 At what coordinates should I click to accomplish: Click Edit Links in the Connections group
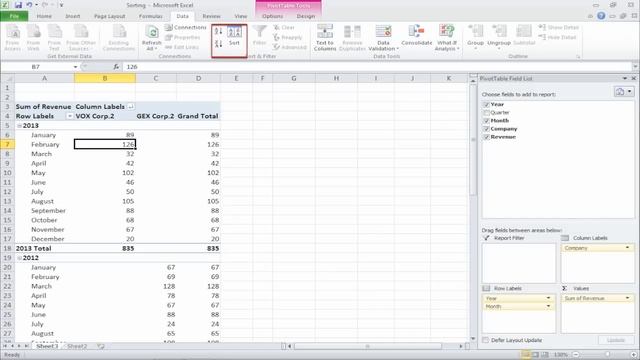pyautogui.click(x=182, y=47)
